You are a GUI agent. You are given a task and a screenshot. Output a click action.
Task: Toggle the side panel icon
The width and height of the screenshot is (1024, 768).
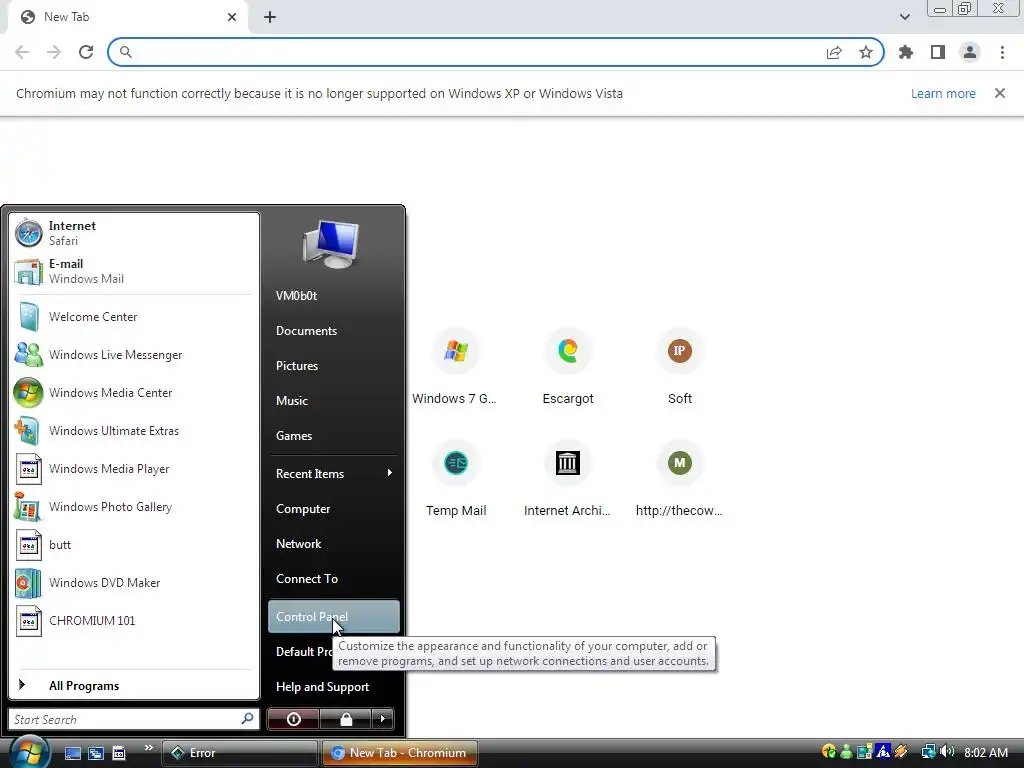[x=938, y=52]
